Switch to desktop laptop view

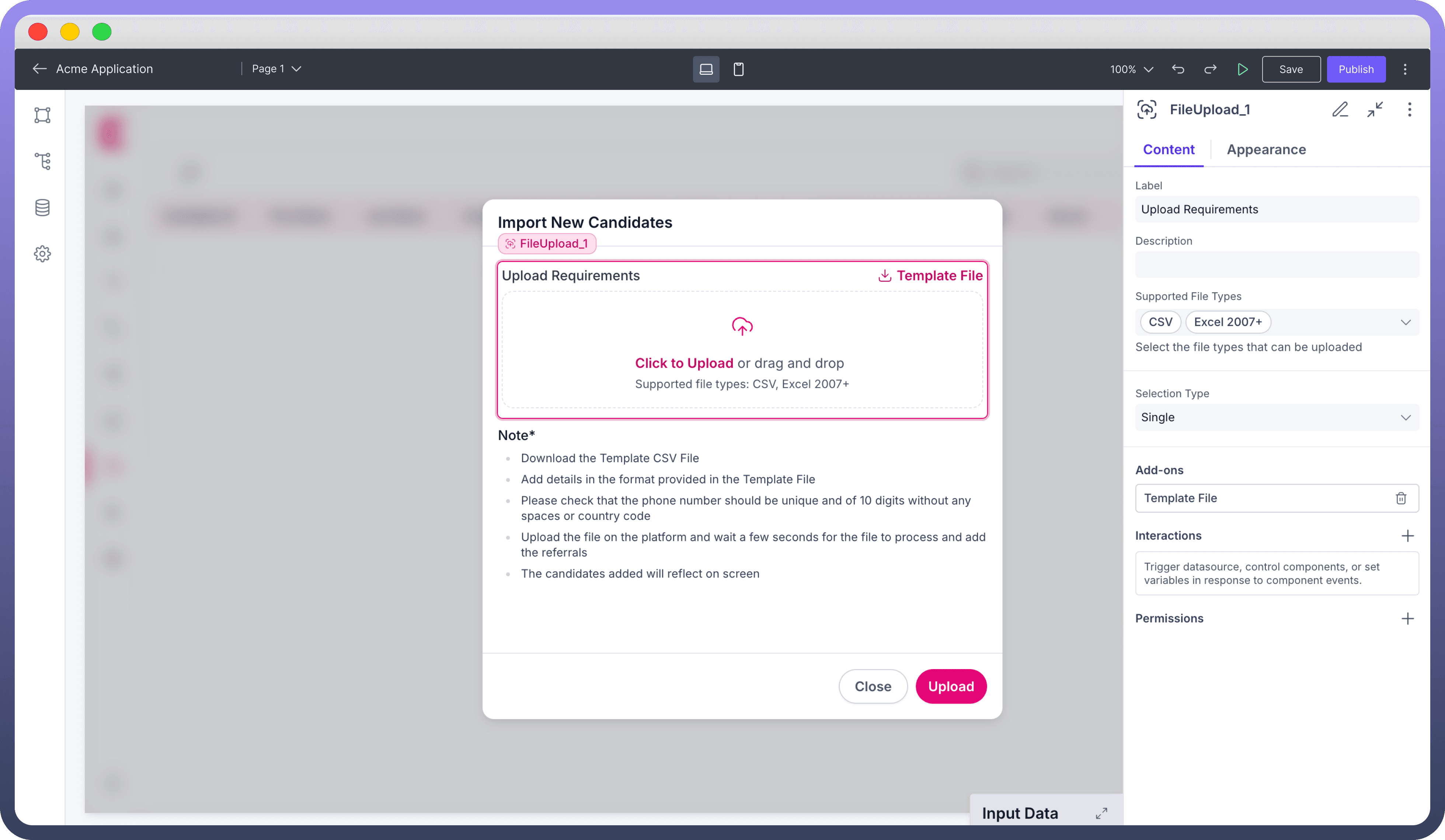[706, 69]
